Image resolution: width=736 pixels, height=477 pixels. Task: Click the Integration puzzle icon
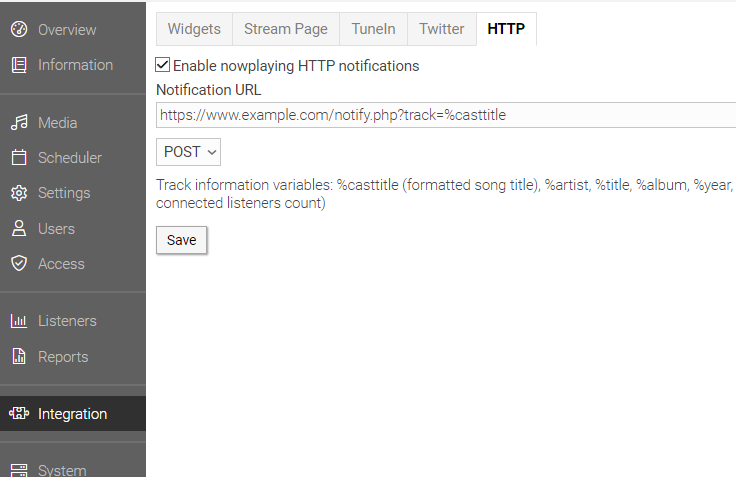[x=19, y=413]
